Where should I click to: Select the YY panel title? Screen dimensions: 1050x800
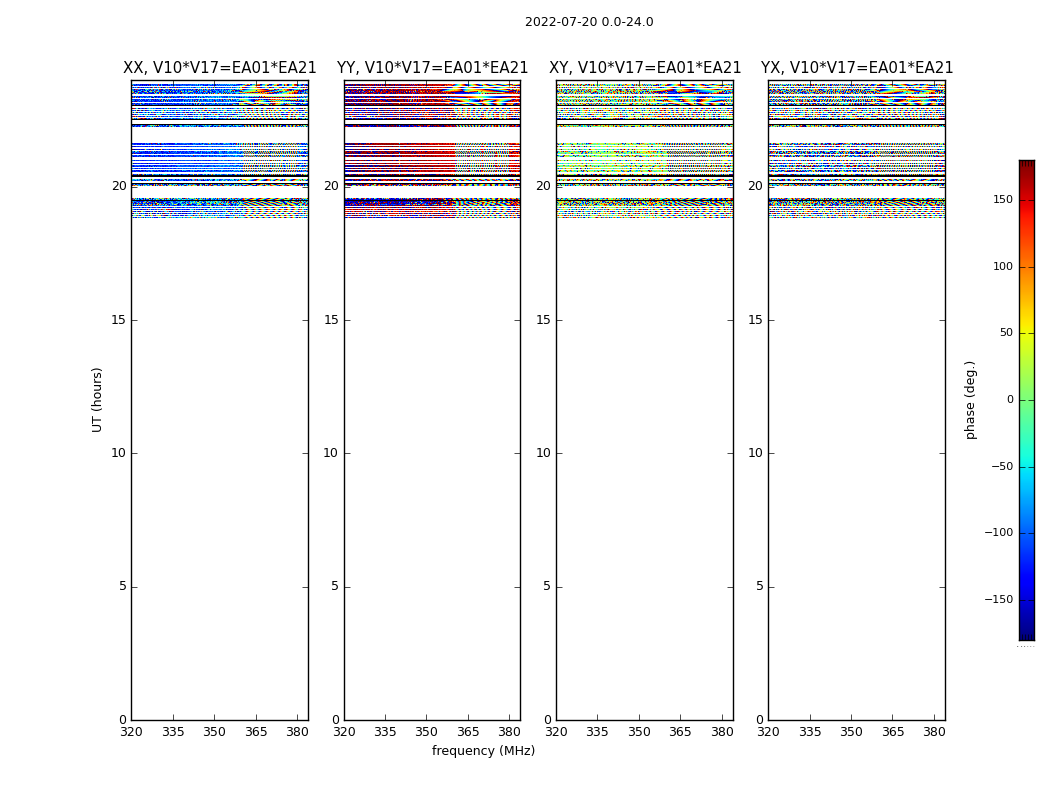[432, 68]
